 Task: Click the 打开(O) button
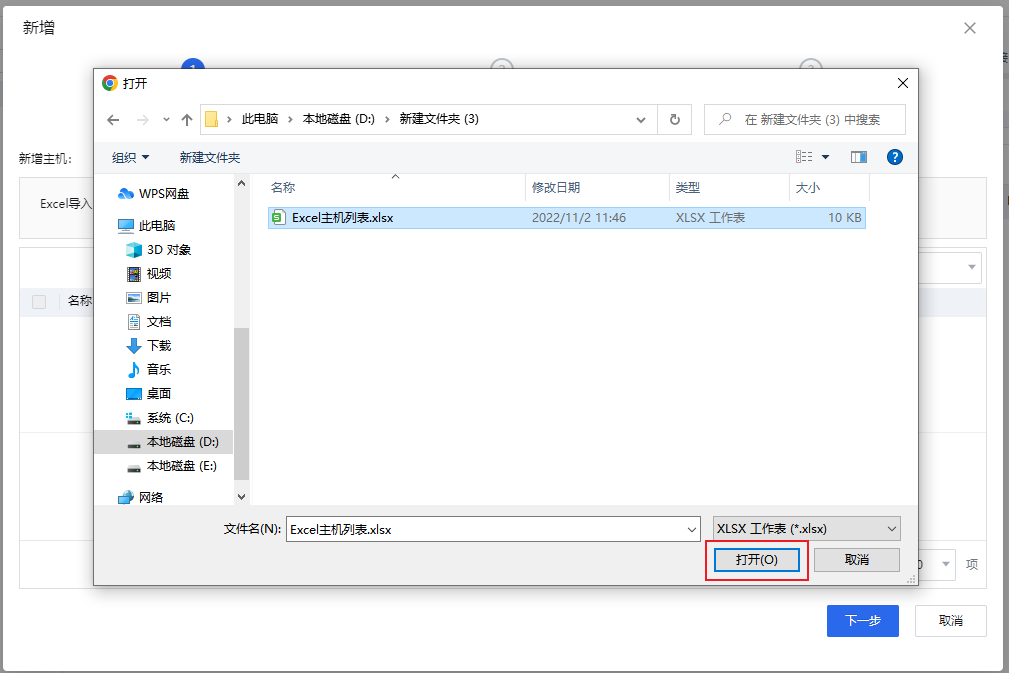click(x=757, y=559)
